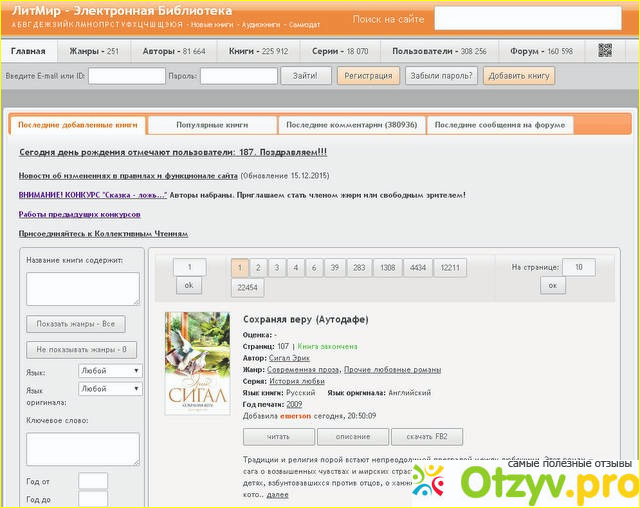Open print year link 2009
Screen dimensions: 640x508
click(294, 404)
